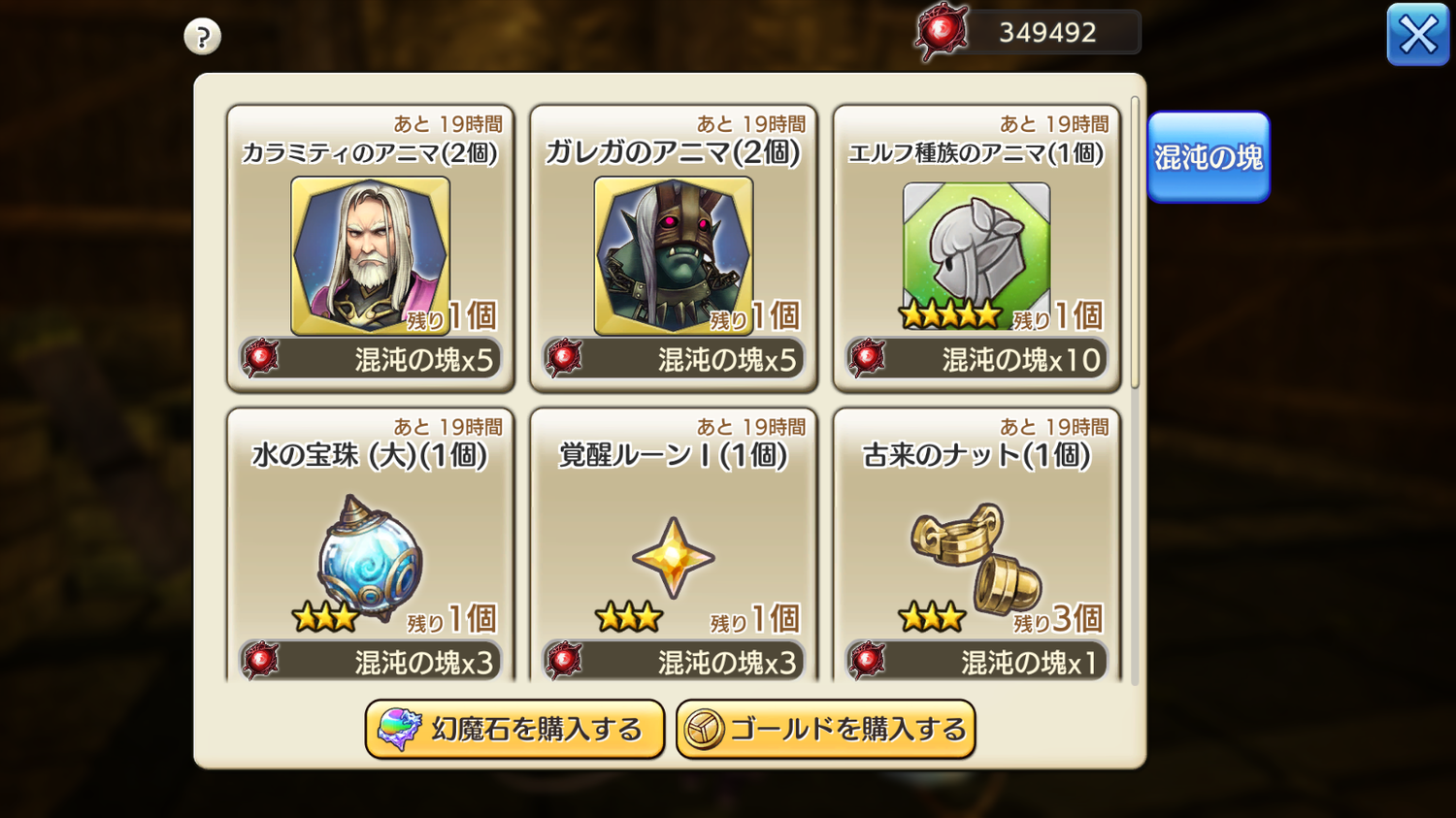
Task: Buy ガレガのアニマ for 混沌の塊x5
Action: tap(674, 359)
